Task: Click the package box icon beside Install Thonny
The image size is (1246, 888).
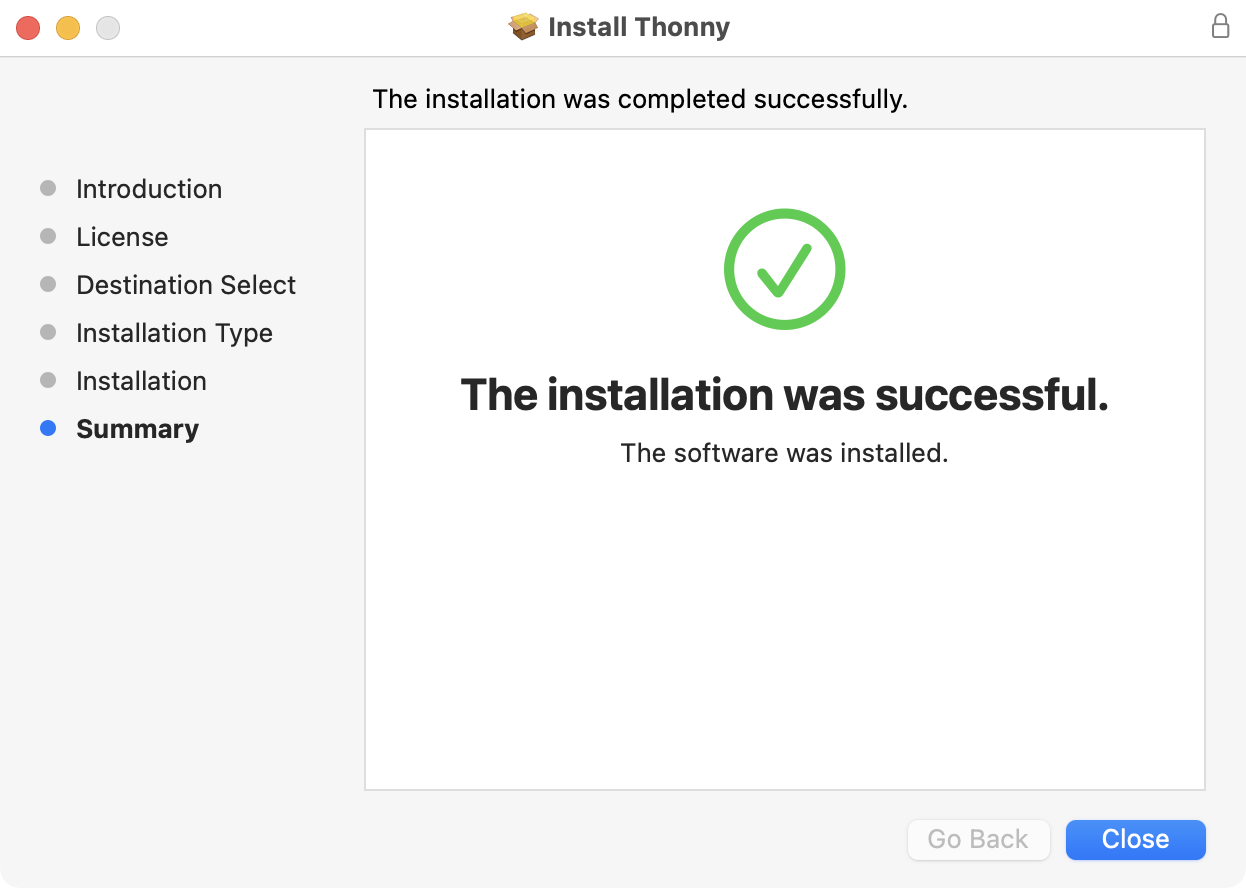Action: coord(524,26)
